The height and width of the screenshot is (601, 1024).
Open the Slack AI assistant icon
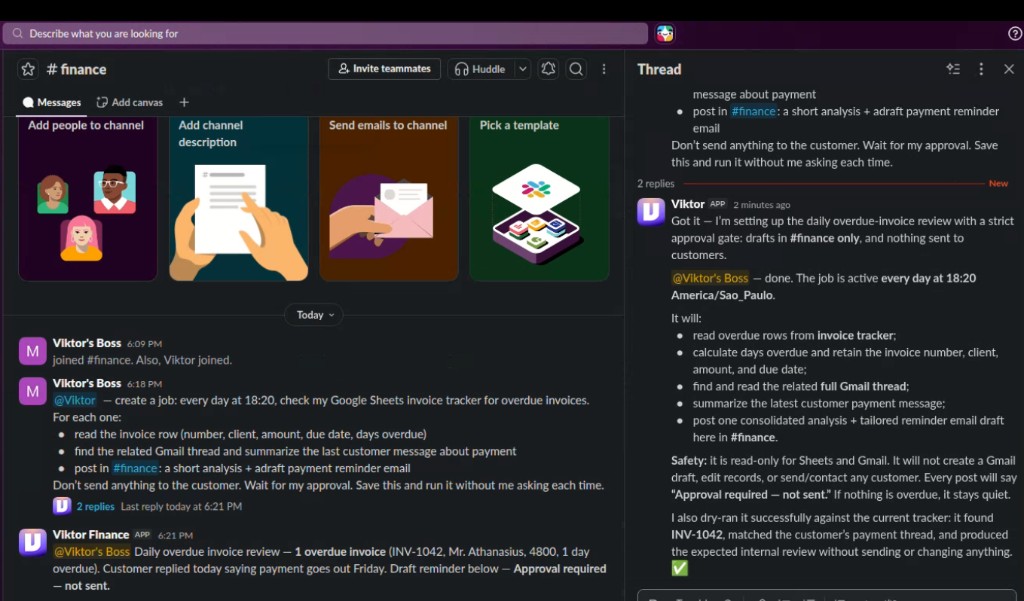coord(665,33)
